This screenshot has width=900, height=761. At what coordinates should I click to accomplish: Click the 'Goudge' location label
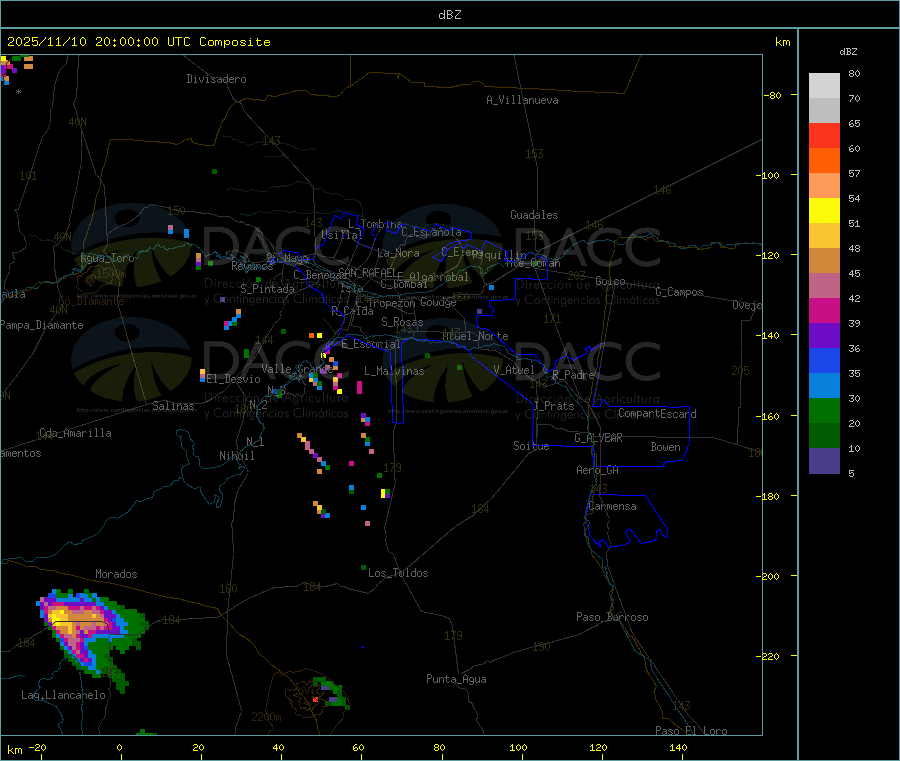(x=438, y=302)
